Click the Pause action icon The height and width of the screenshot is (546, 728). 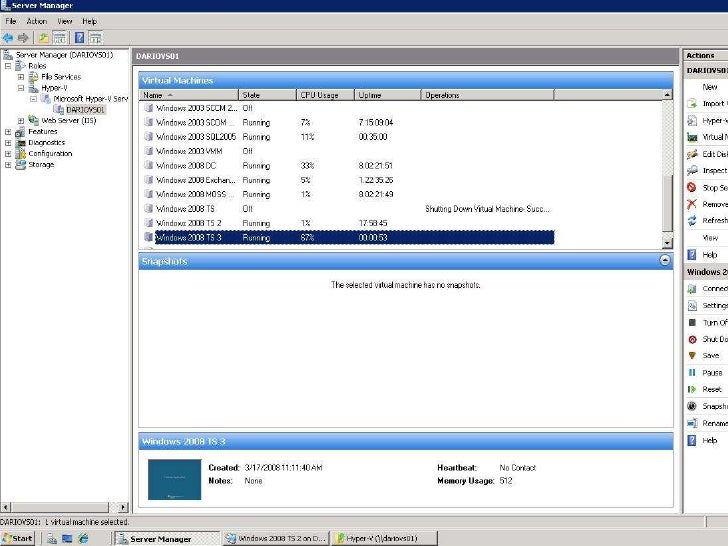pos(692,372)
